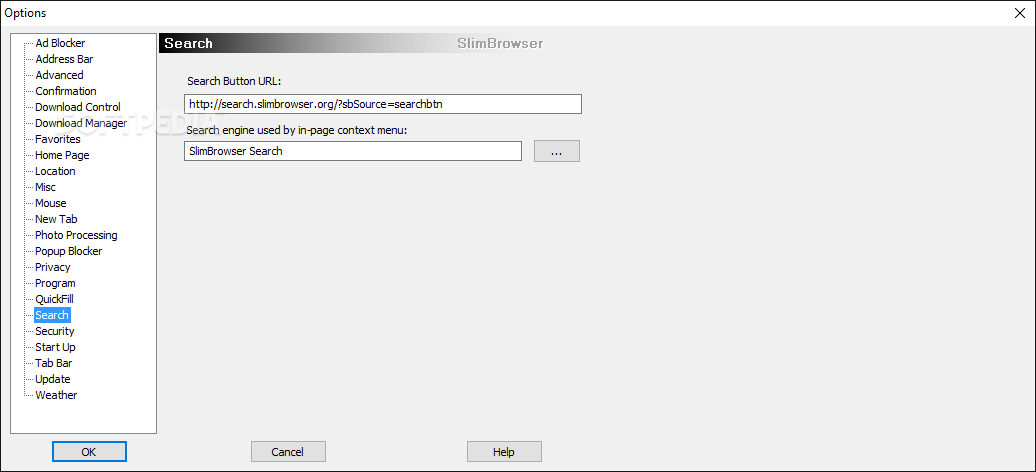Select QuickFill category

(x=54, y=299)
